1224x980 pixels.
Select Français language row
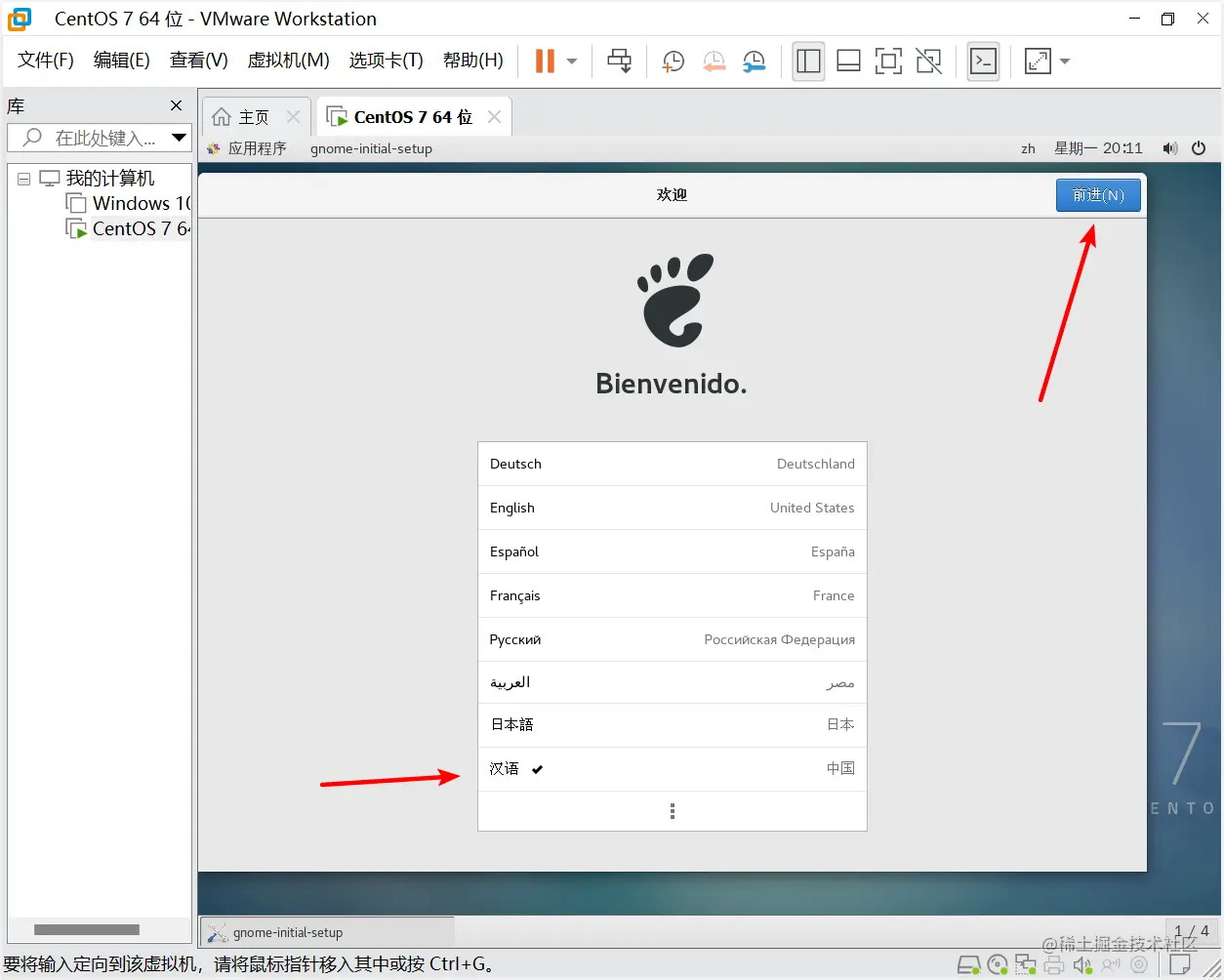[673, 595]
